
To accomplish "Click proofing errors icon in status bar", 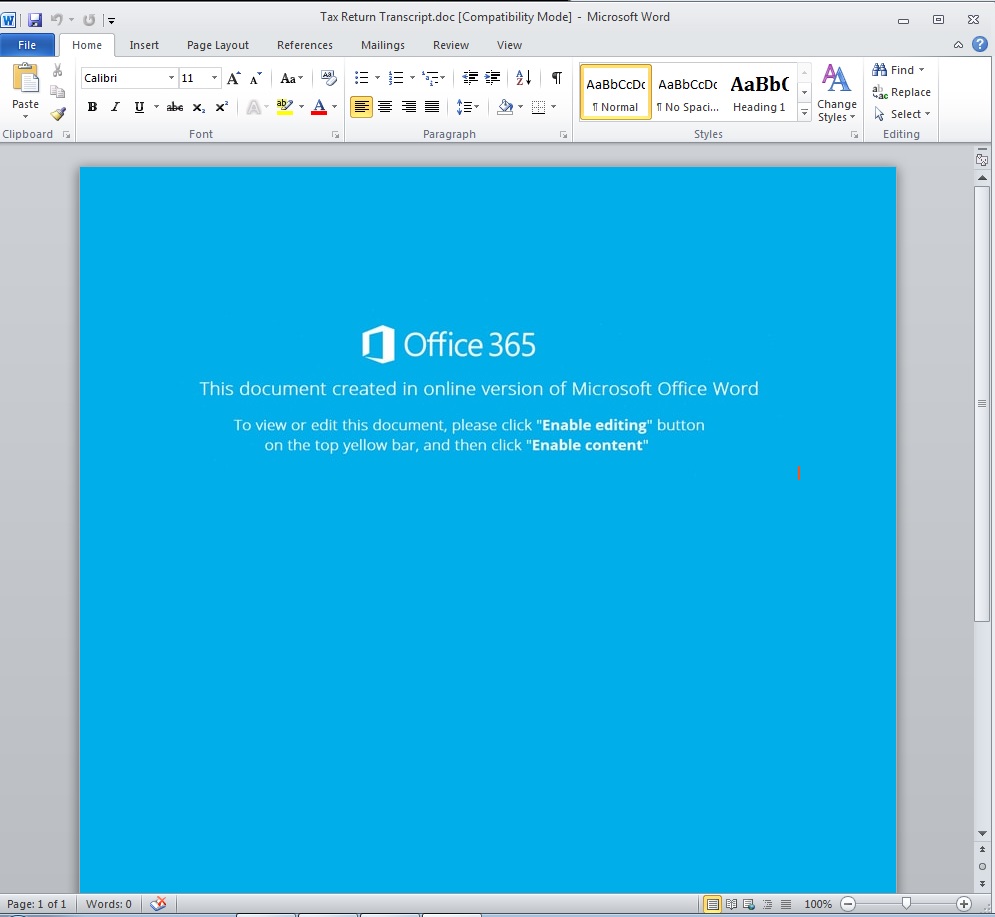I will point(158,904).
